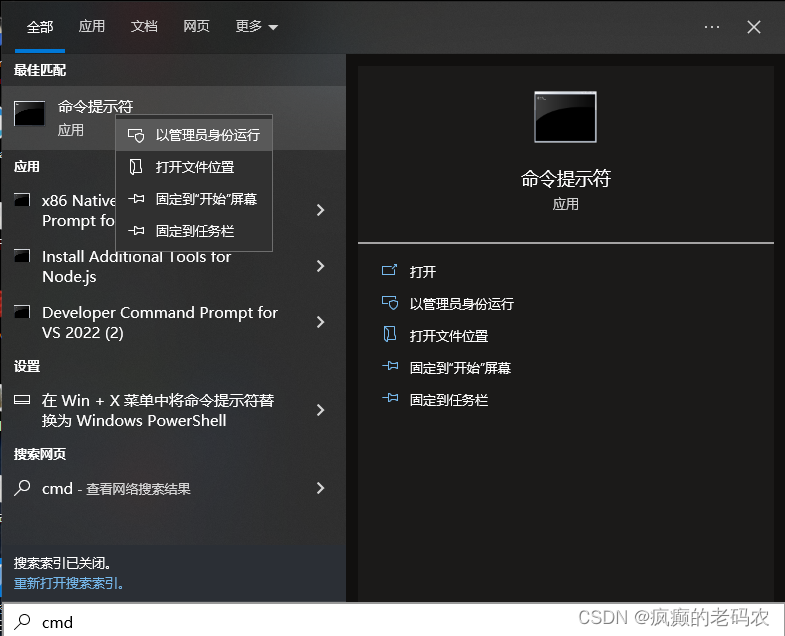Switch to 文档 tab
The image size is (785, 636).
point(144,27)
